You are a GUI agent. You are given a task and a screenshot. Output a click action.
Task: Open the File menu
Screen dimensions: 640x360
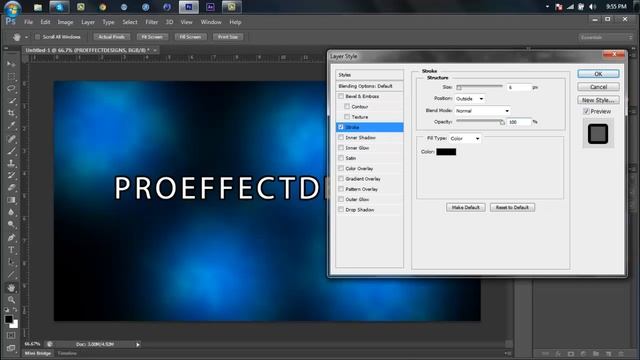[x=28, y=22]
